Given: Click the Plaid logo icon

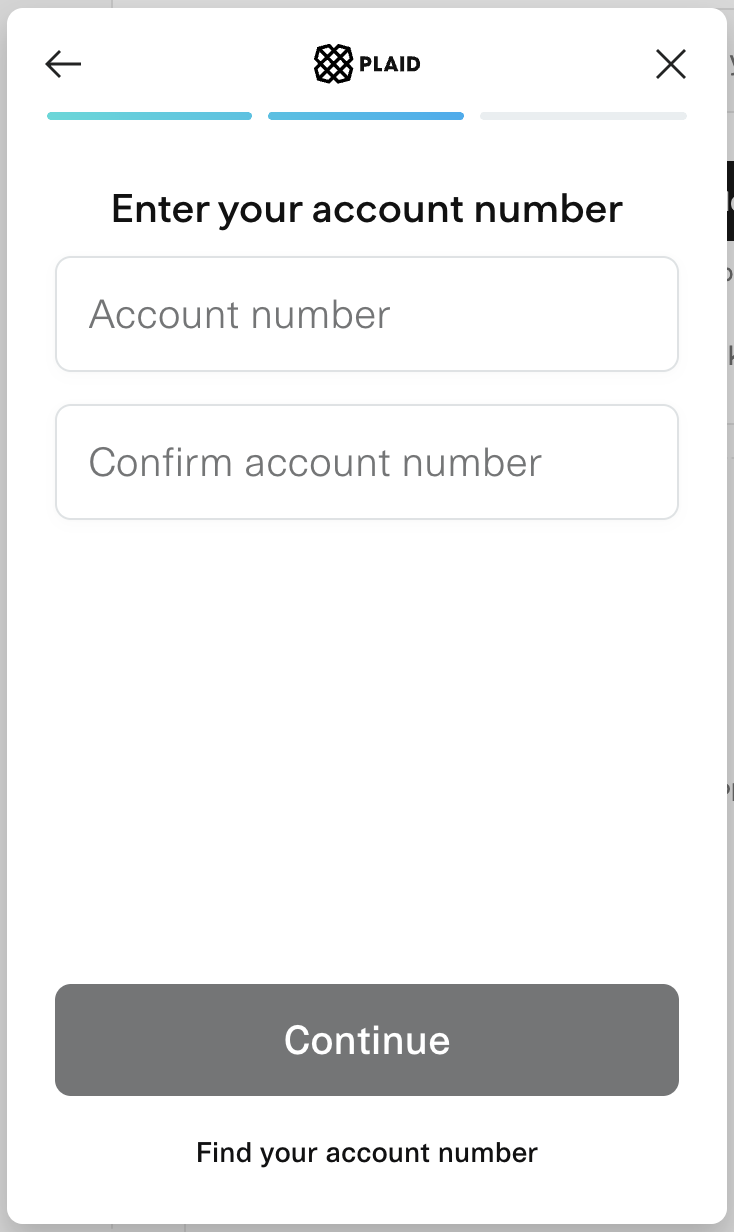Looking at the screenshot, I should click(333, 64).
